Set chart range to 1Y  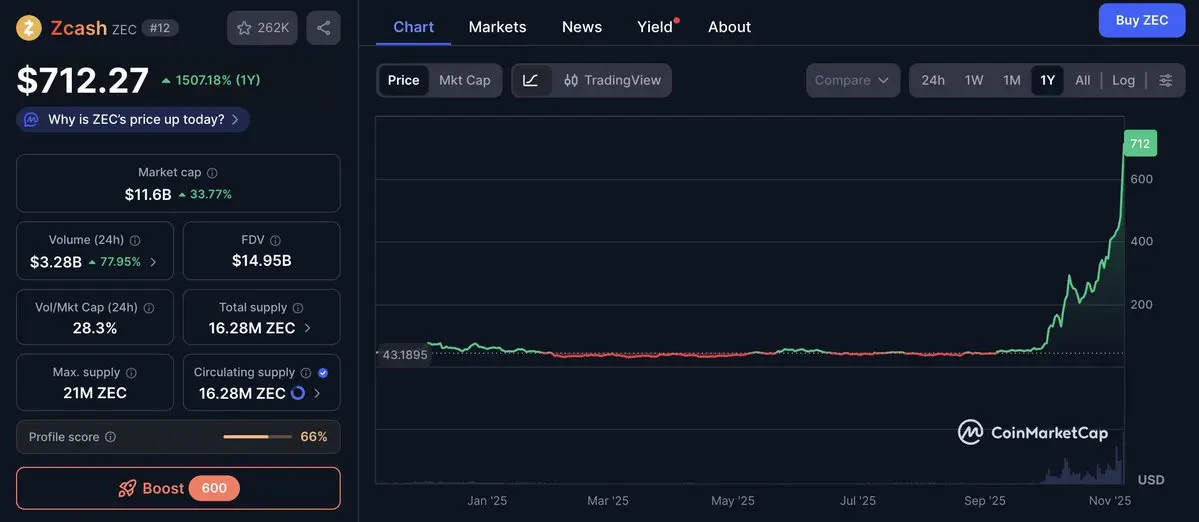[x=1048, y=80]
